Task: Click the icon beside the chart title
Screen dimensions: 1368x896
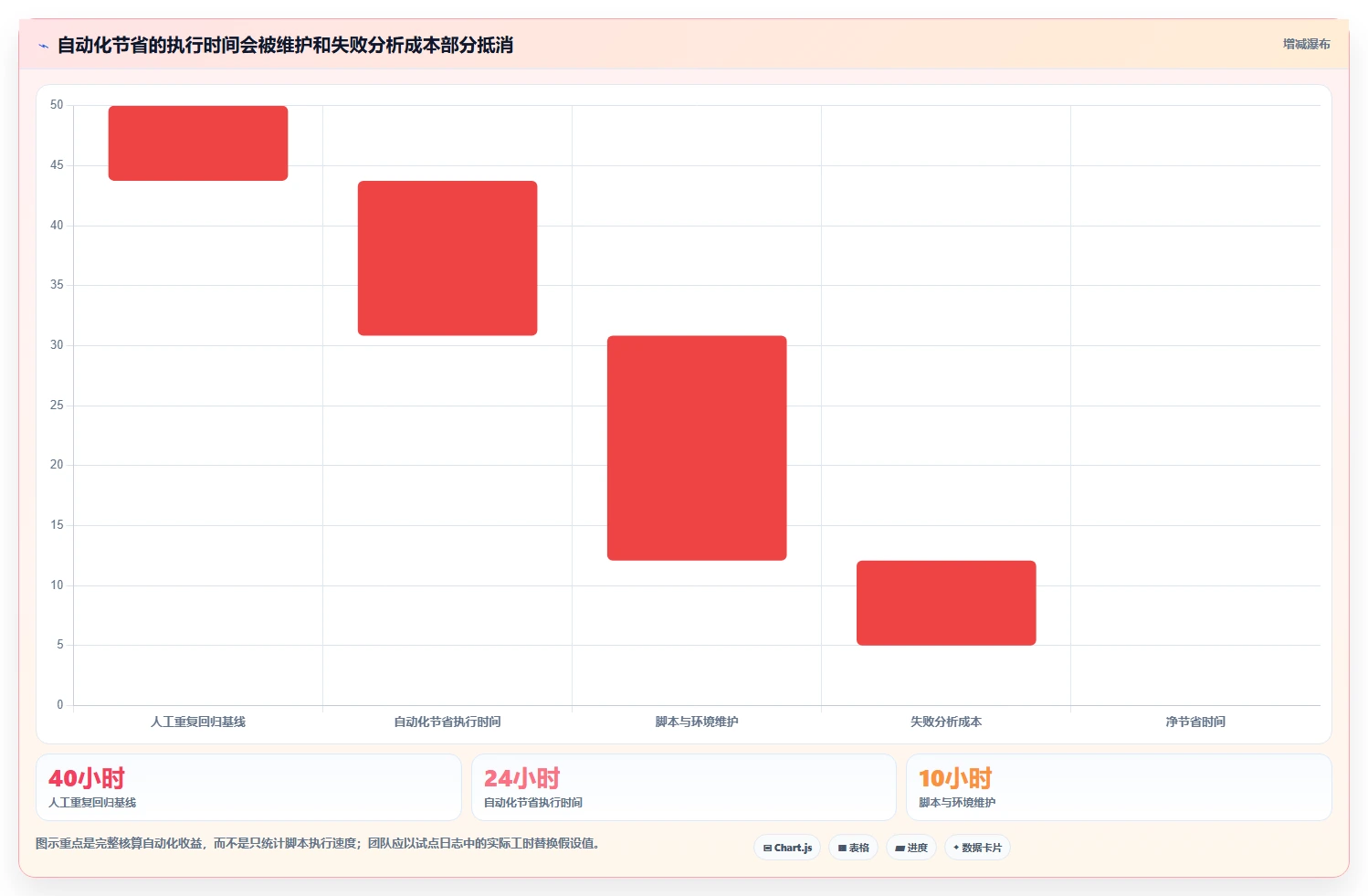Action: click(x=43, y=46)
